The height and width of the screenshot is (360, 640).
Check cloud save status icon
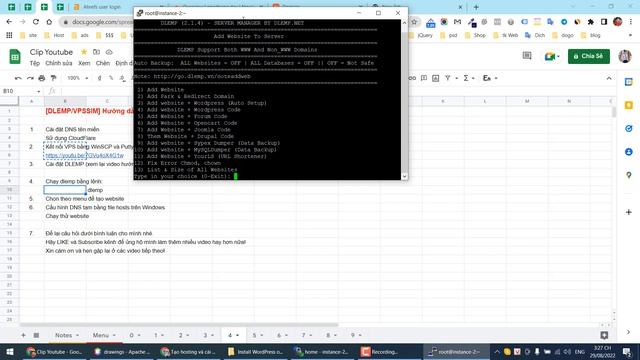(109, 52)
